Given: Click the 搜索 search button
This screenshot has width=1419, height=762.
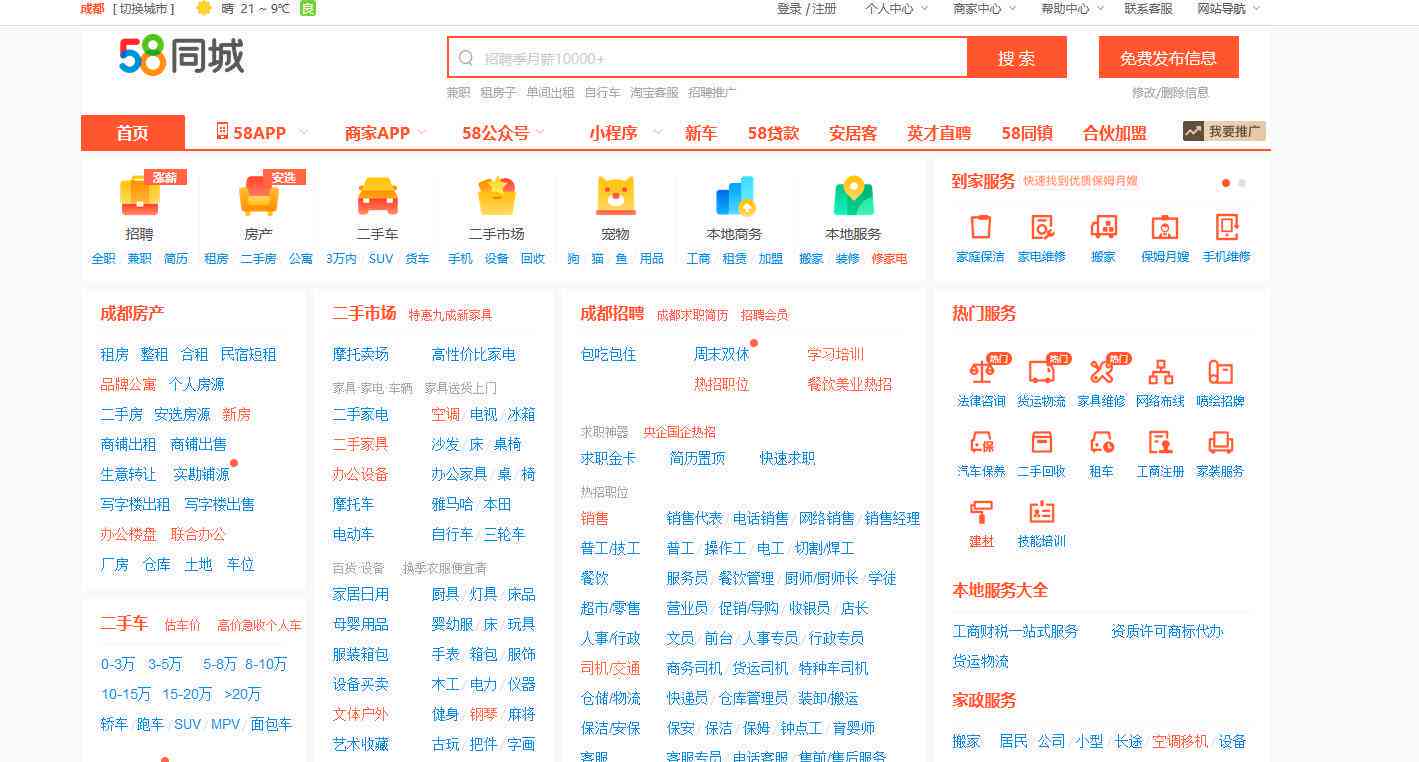Looking at the screenshot, I should point(1017,57).
